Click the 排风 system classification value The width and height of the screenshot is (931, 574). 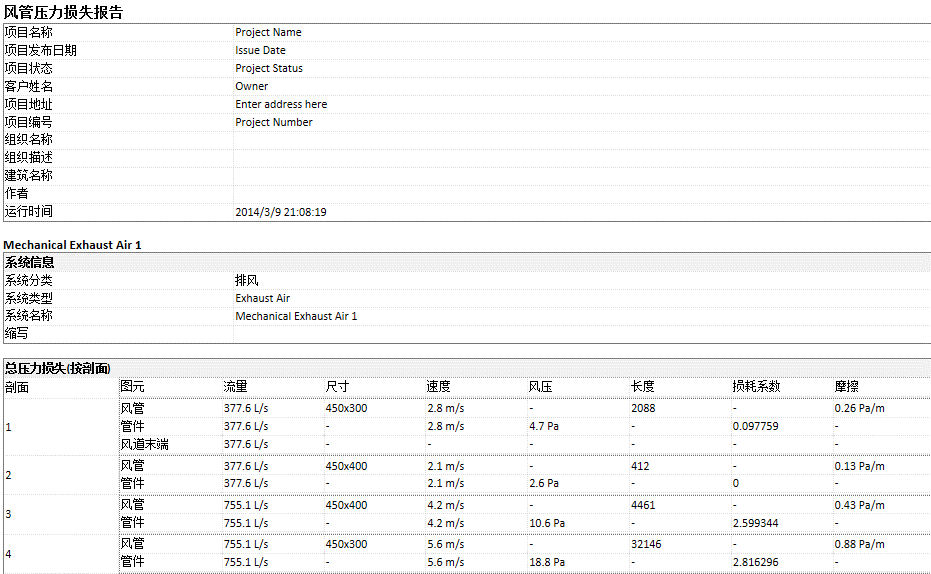(247, 280)
